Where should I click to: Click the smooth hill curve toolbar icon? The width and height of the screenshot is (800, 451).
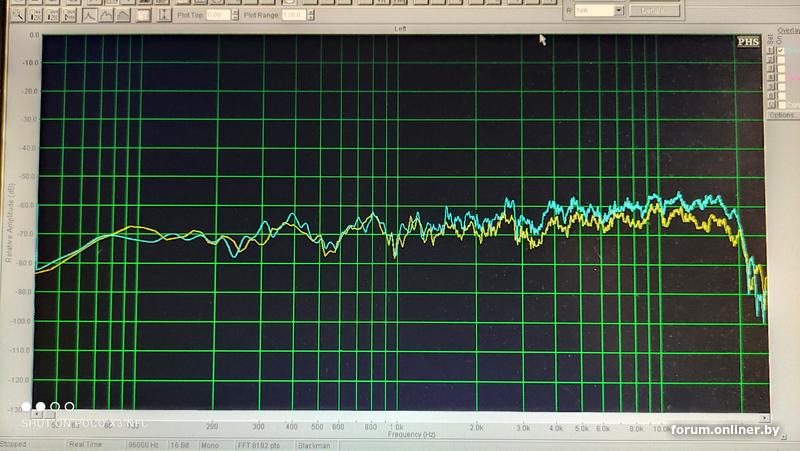click(123, 15)
